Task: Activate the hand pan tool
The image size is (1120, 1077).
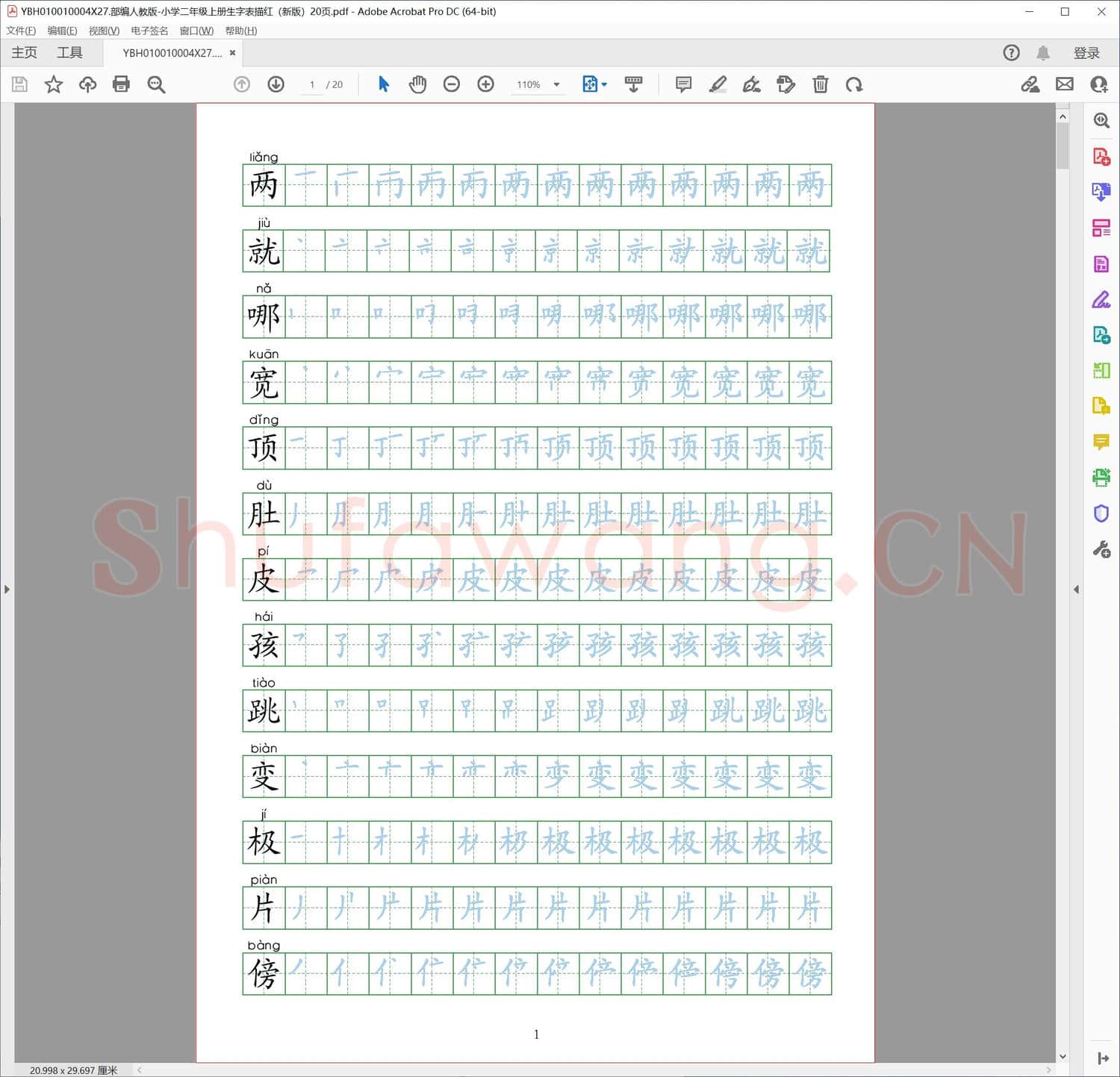Action: 417,84
